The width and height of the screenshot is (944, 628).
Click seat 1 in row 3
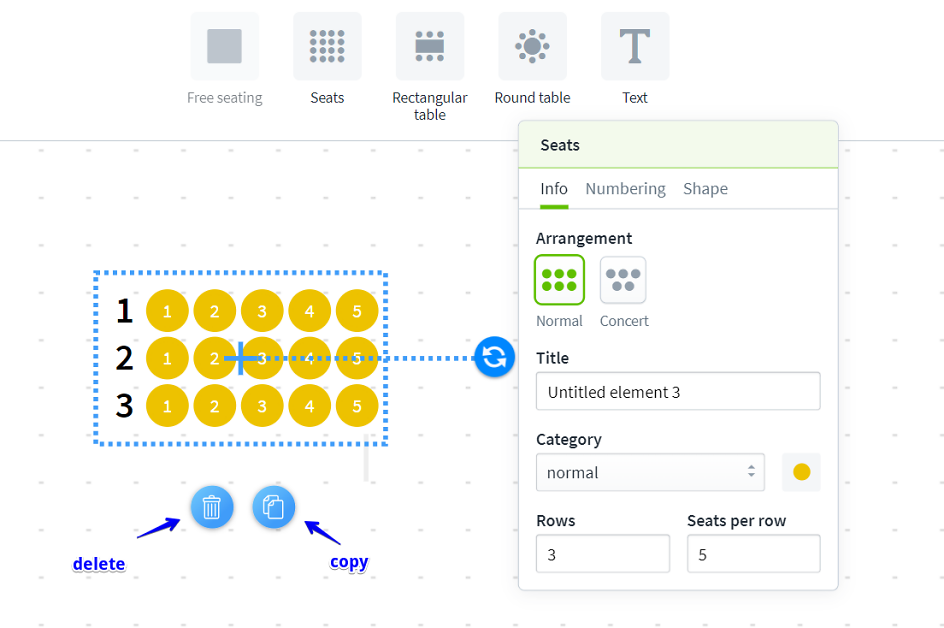pos(167,406)
